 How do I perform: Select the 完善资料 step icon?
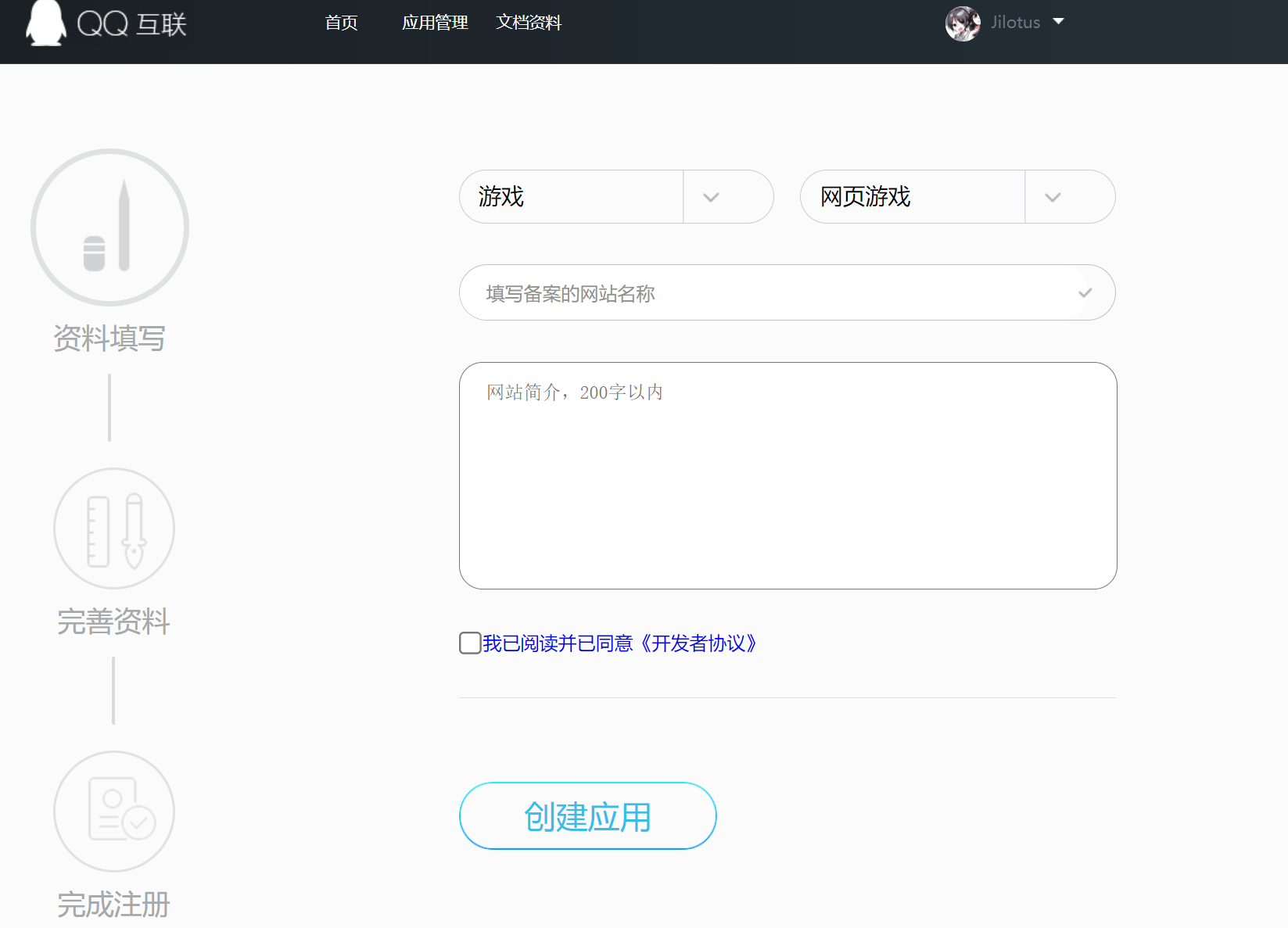point(113,528)
